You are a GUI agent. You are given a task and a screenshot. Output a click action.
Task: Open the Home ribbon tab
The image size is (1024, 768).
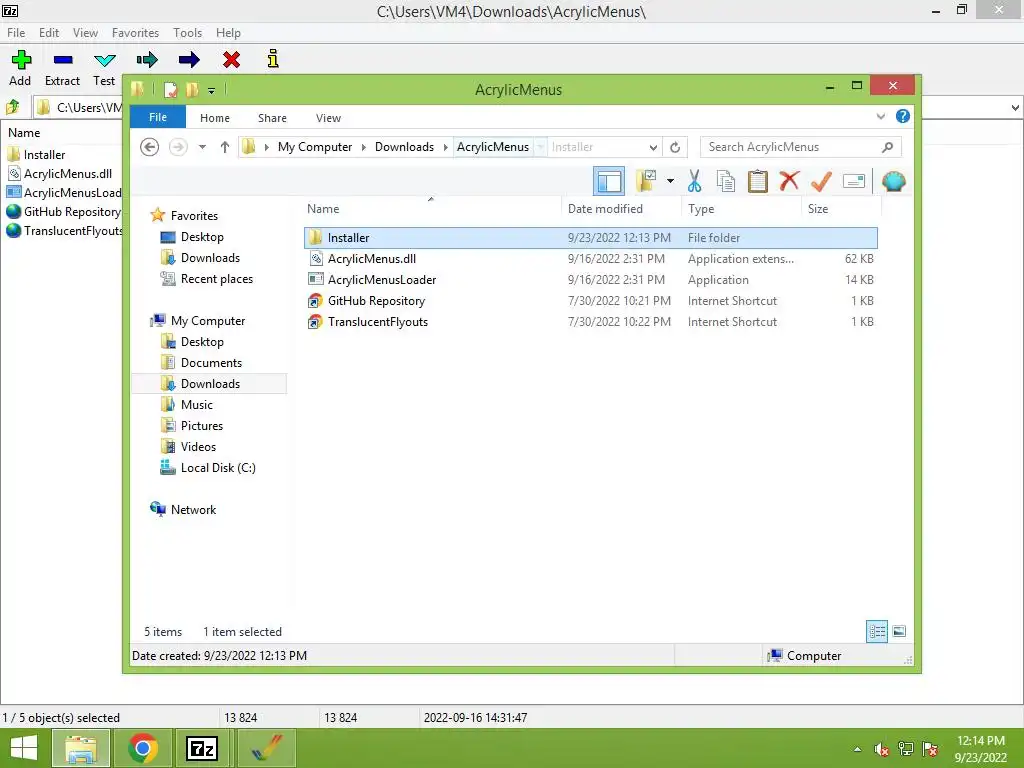coord(215,118)
